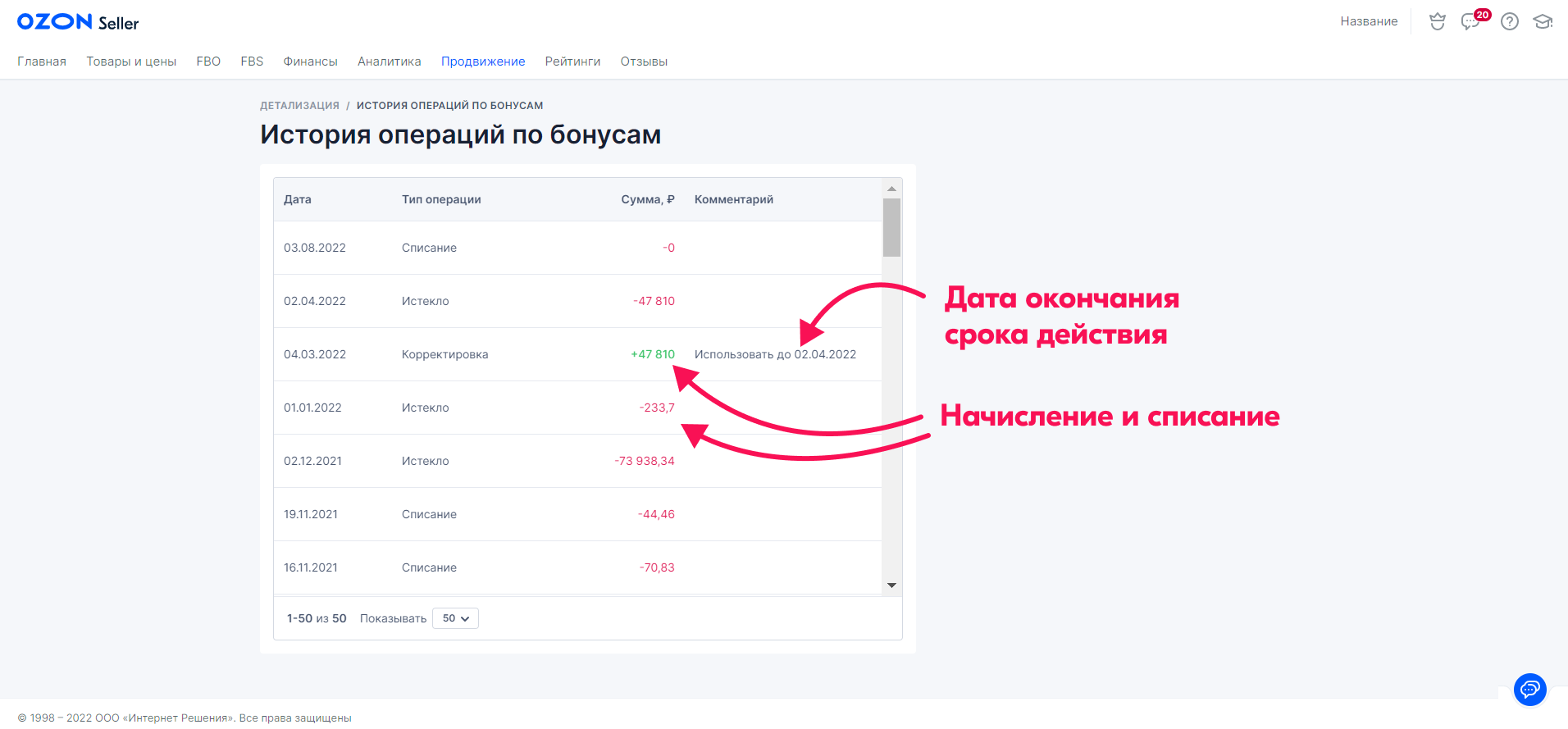Switch to the Финансы section
This screenshot has height=729, width=1568.
310,62
